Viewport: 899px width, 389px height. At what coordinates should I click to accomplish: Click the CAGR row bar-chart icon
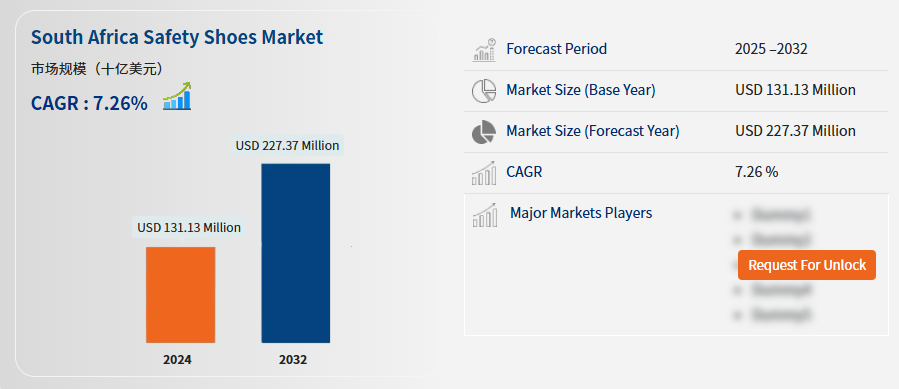(484, 173)
